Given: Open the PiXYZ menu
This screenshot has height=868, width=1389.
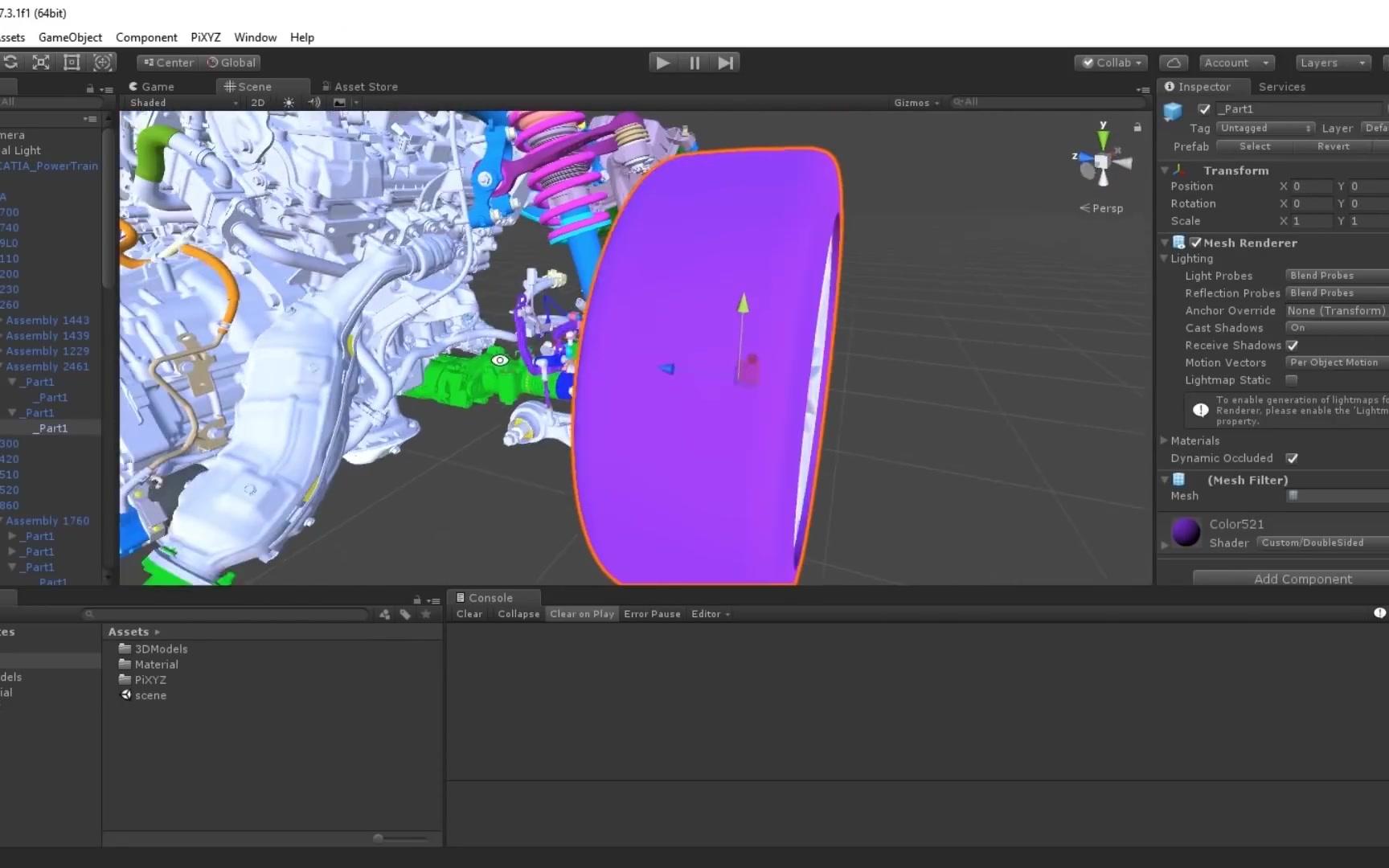Looking at the screenshot, I should 206,37.
